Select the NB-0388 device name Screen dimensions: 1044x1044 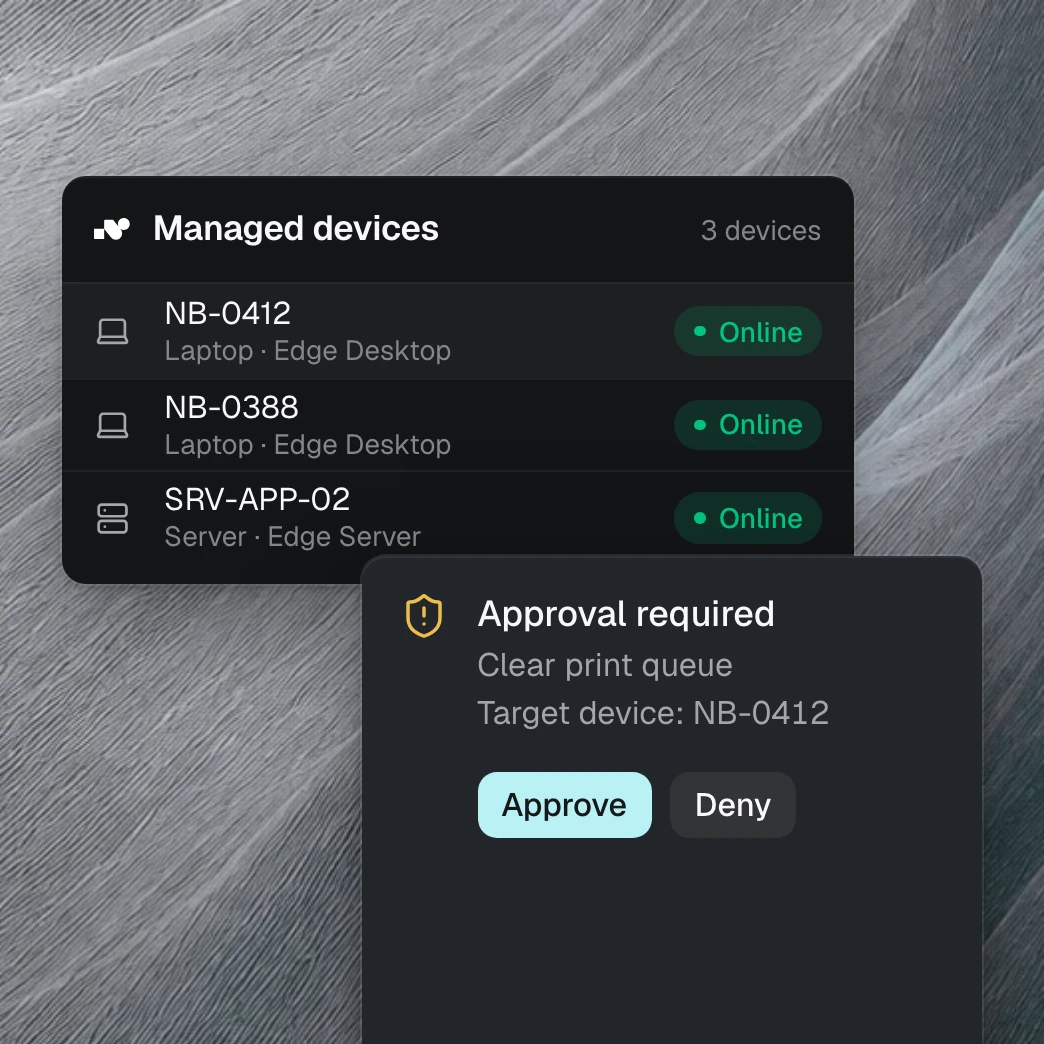[232, 407]
